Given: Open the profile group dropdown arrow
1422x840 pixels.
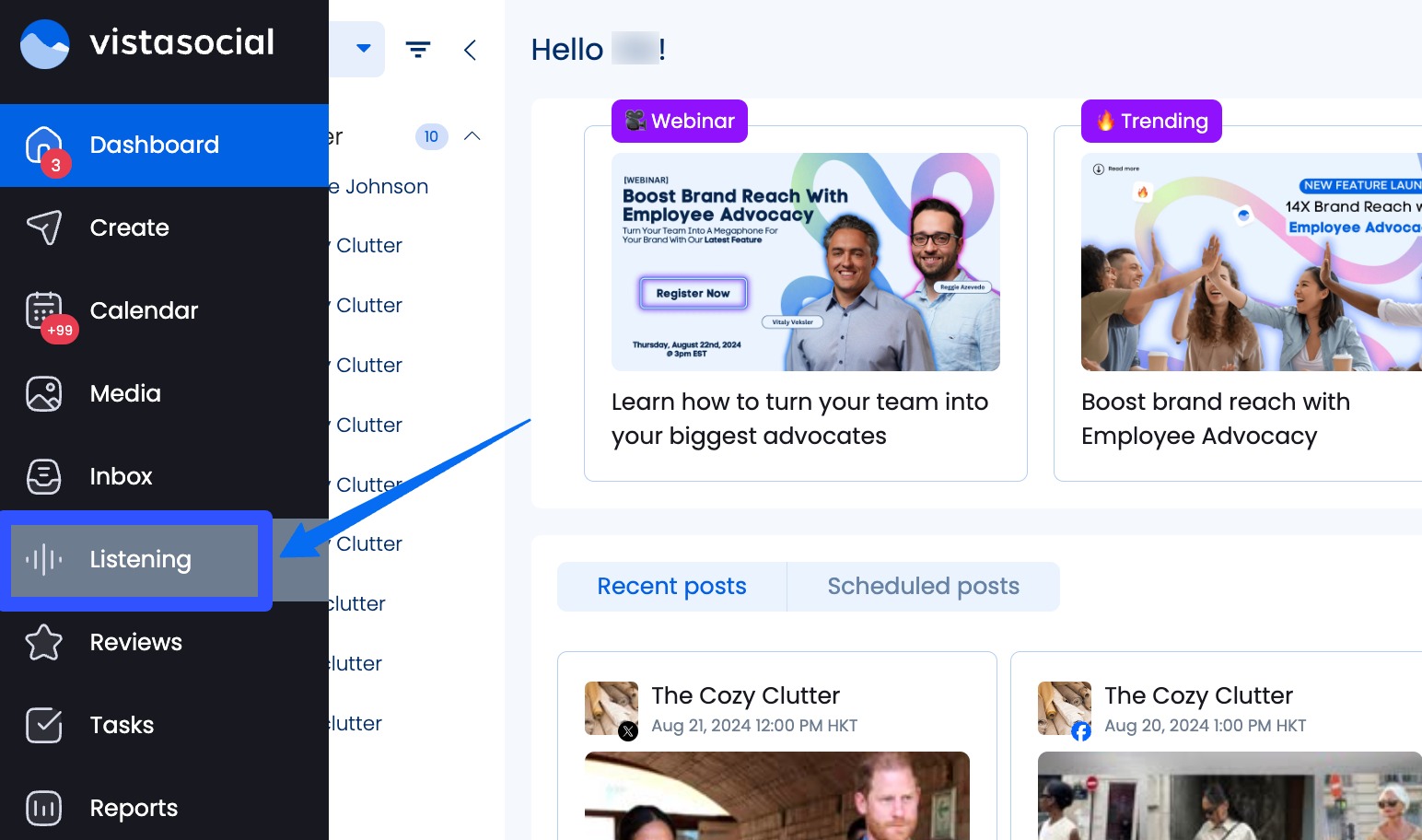Looking at the screenshot, I should (364, 49).
